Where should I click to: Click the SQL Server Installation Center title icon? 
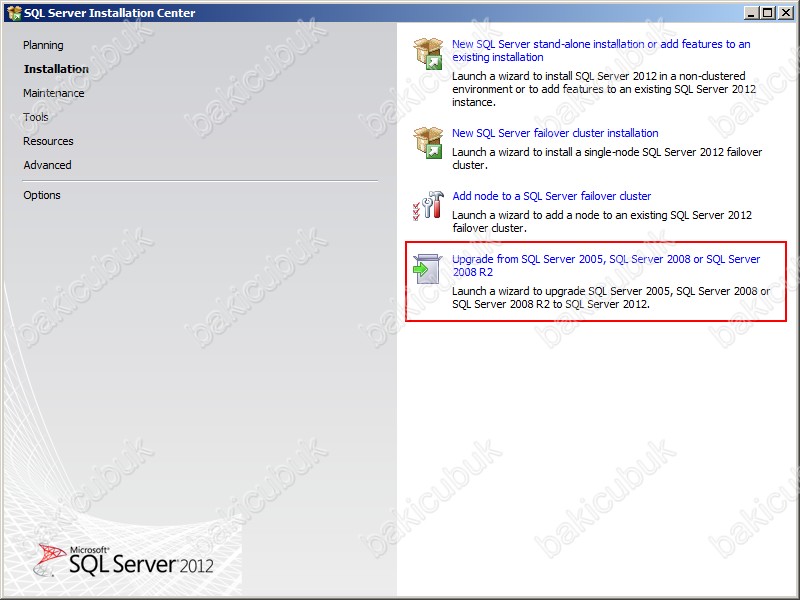coord(14,12)
